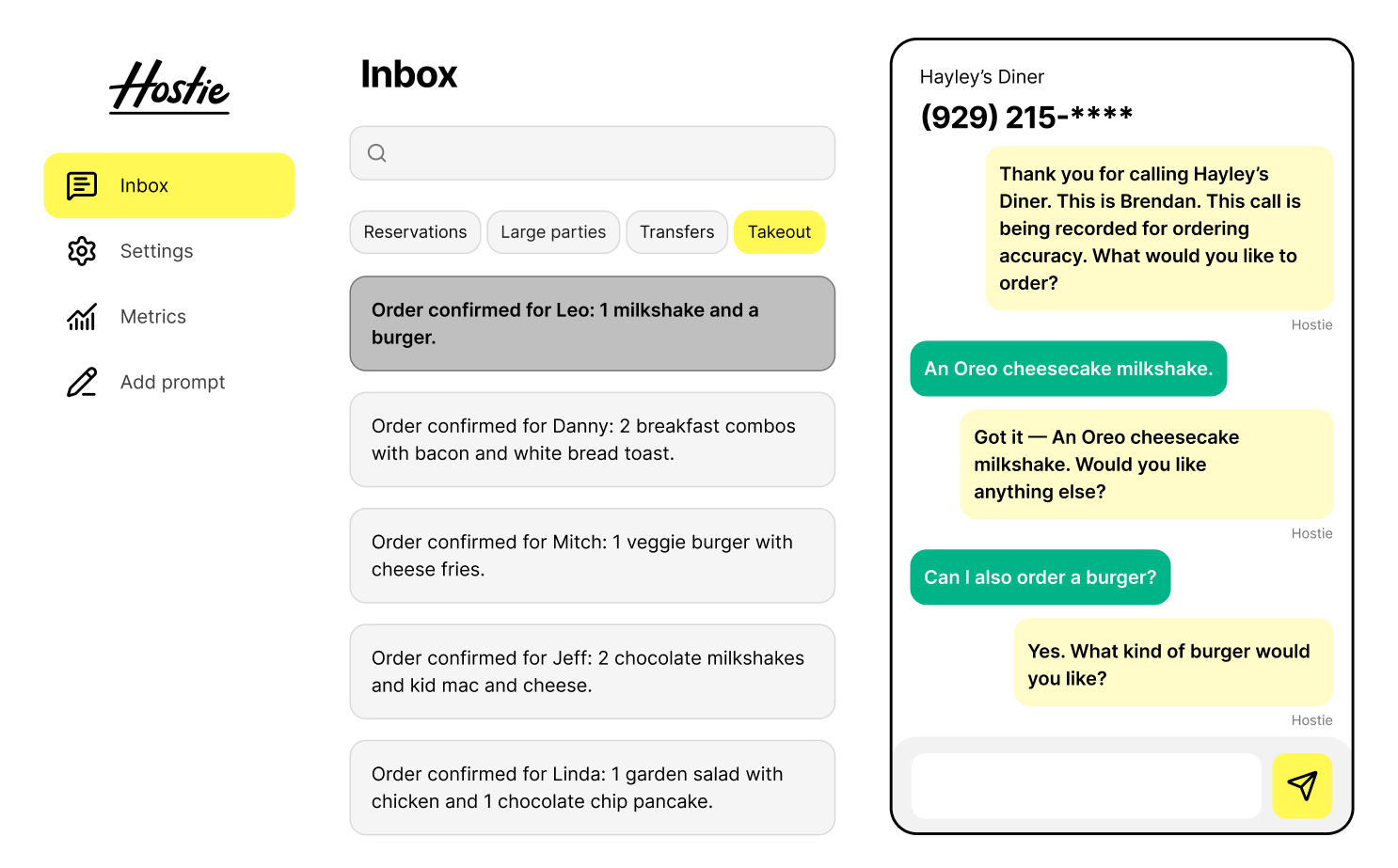Toggle the Large parties filter chip
The height and width of the screenshot is (868, 1398).
pos(553,232)
